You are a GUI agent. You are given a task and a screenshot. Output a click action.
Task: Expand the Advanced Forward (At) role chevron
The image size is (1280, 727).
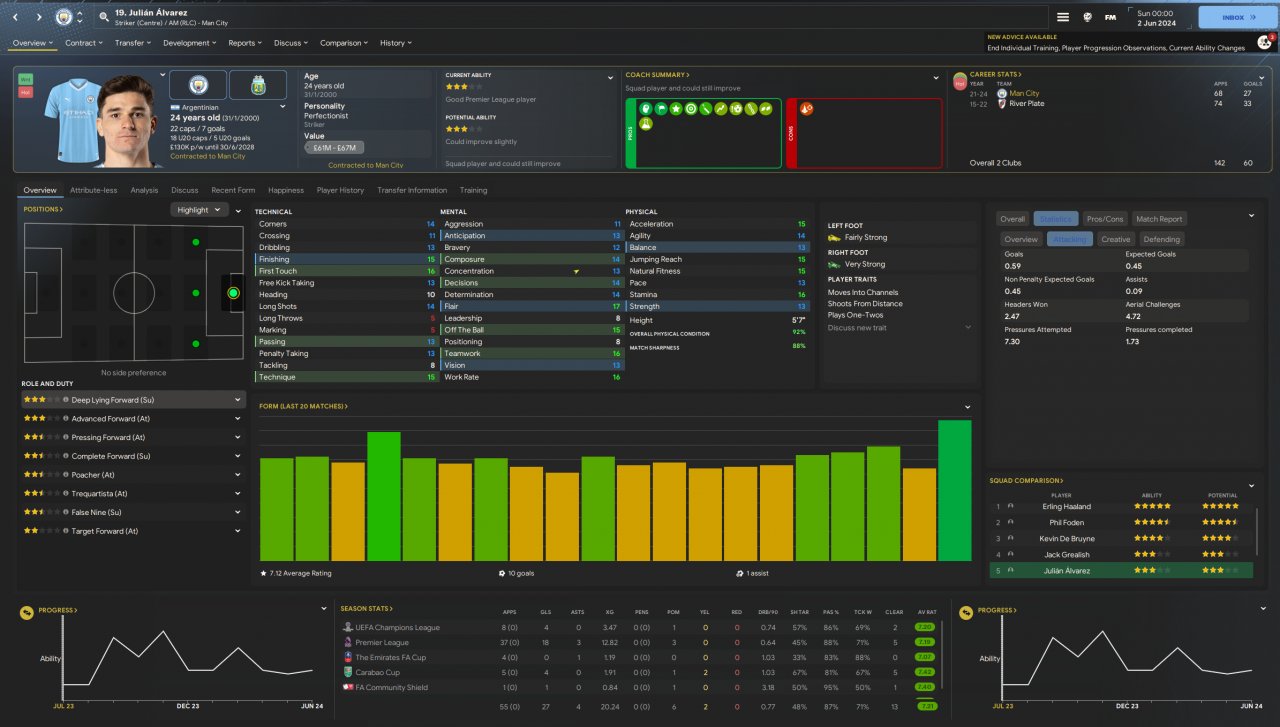[238, 419]
